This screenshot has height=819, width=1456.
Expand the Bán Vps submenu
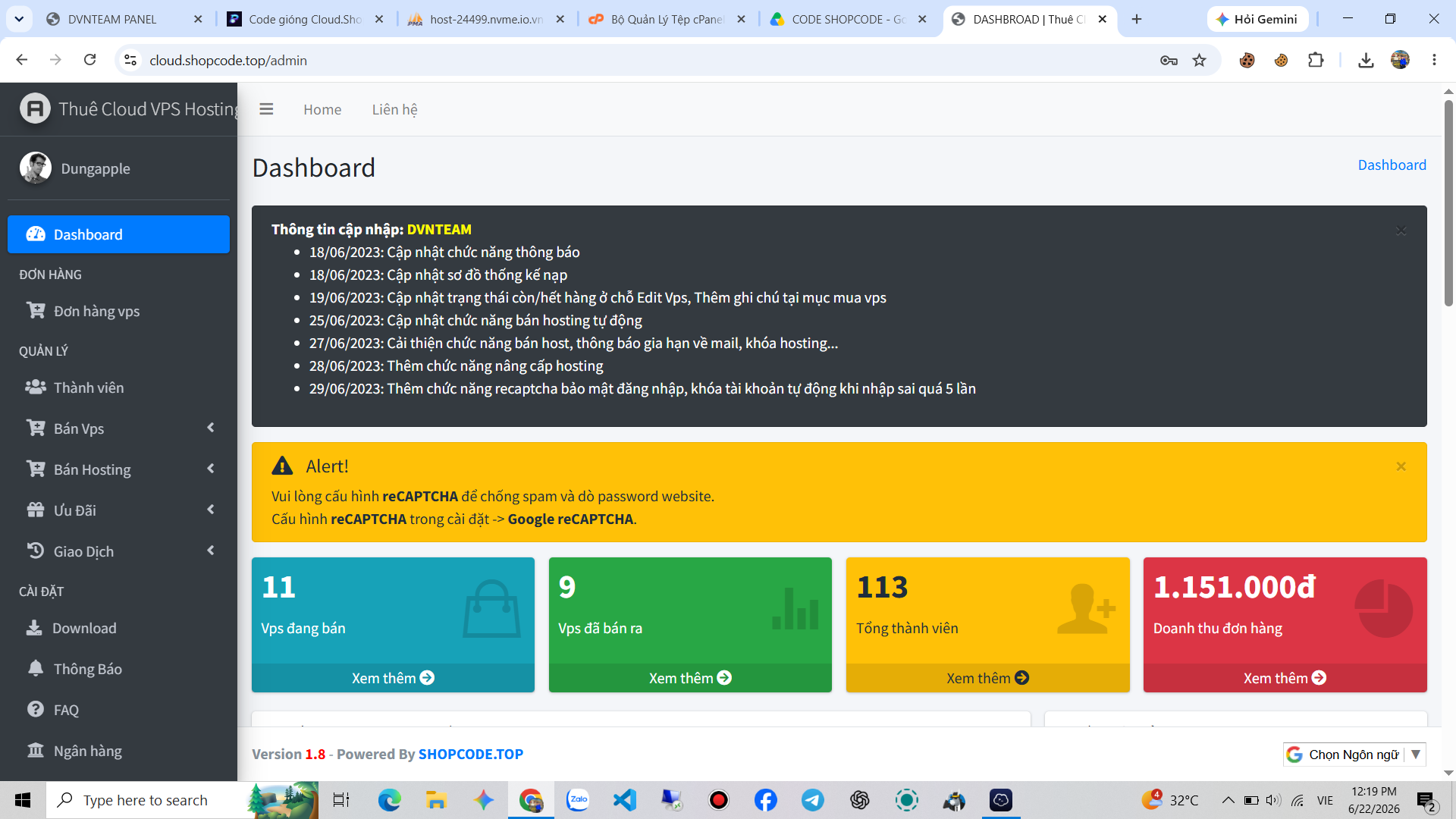point(118,428)
